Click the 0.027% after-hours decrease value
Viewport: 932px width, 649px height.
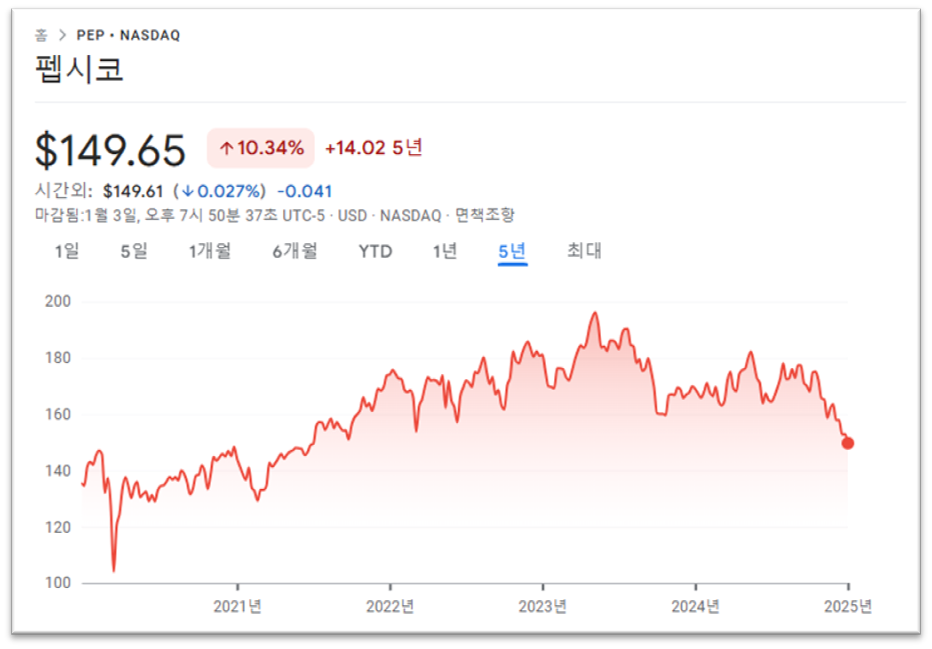click(229, 191)
